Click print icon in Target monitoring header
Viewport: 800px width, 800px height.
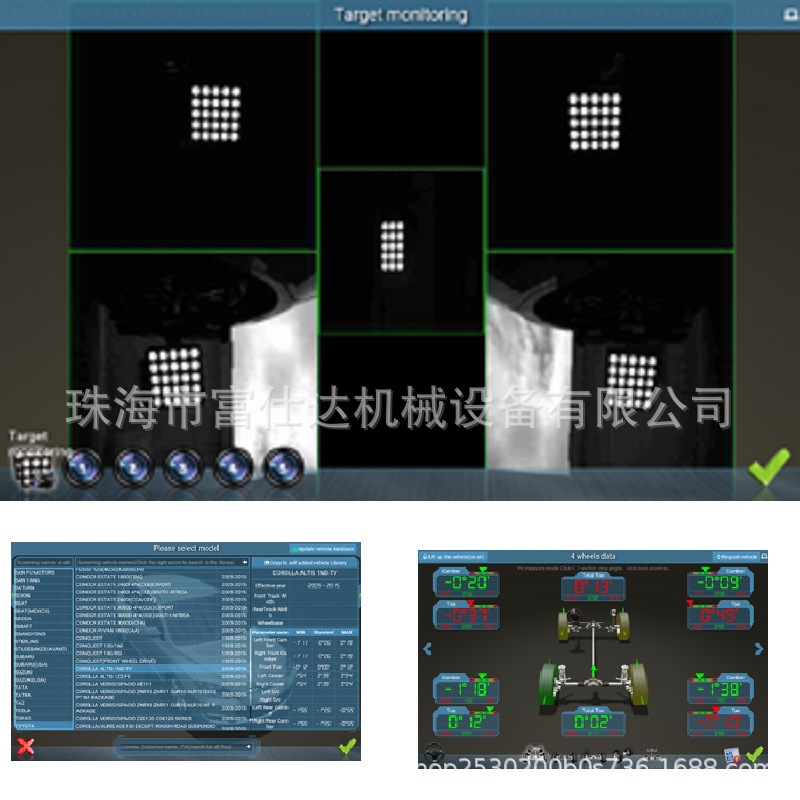click(x=791, y=15)
